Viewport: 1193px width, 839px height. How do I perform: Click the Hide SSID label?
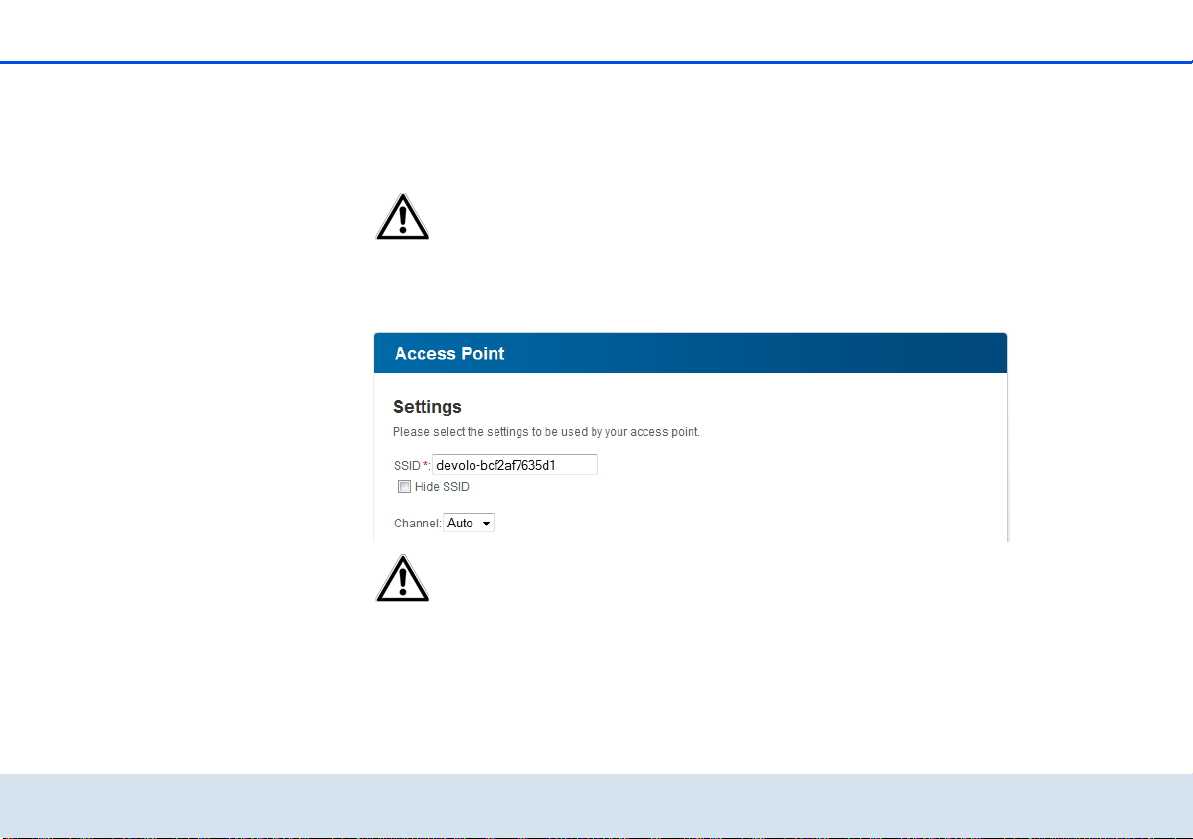[442, 487]
